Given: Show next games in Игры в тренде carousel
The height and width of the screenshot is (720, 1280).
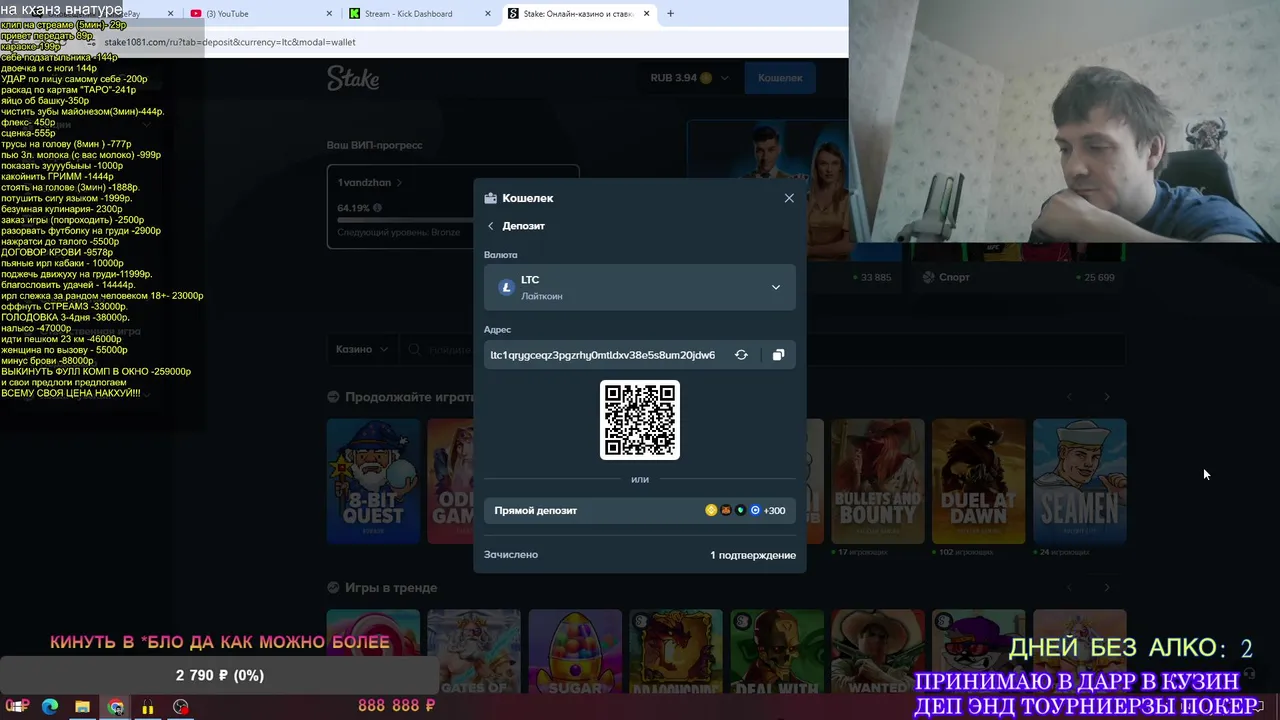Looking at the screenshot, I should click(1106, 588).
